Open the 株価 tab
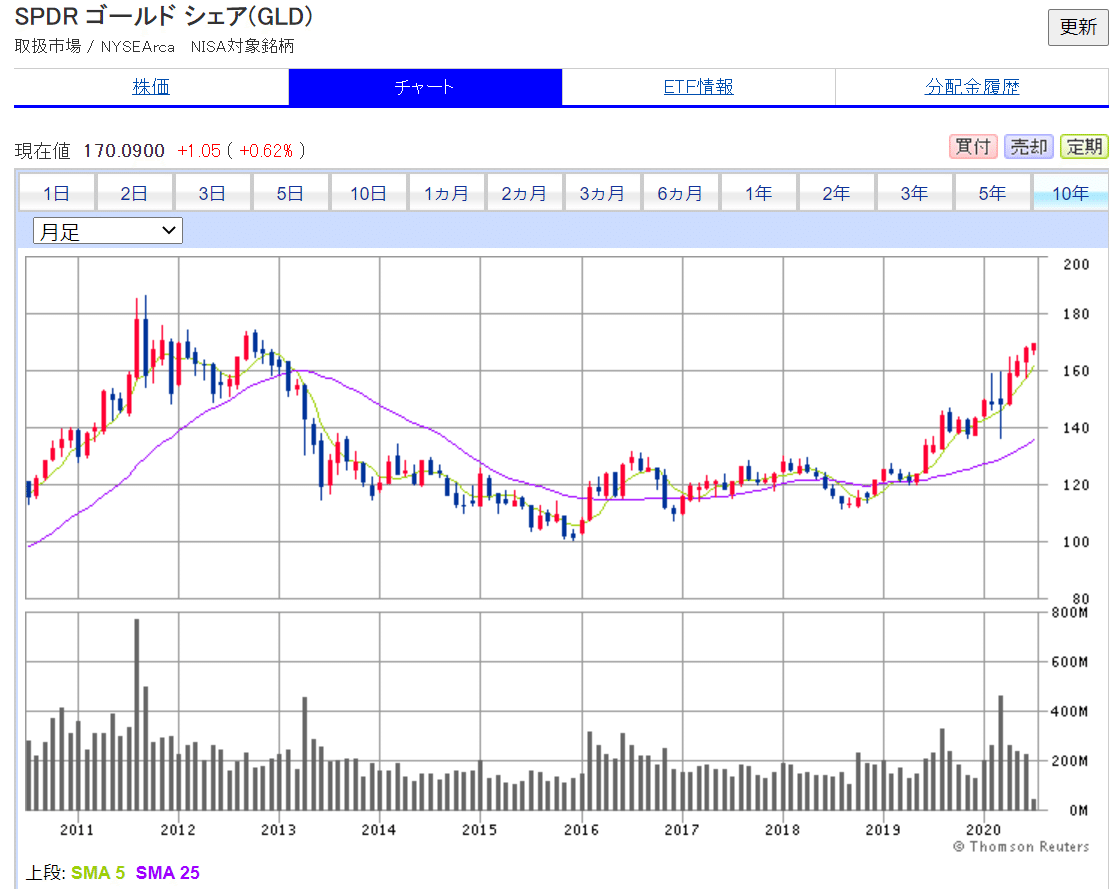 pos(151,87)
